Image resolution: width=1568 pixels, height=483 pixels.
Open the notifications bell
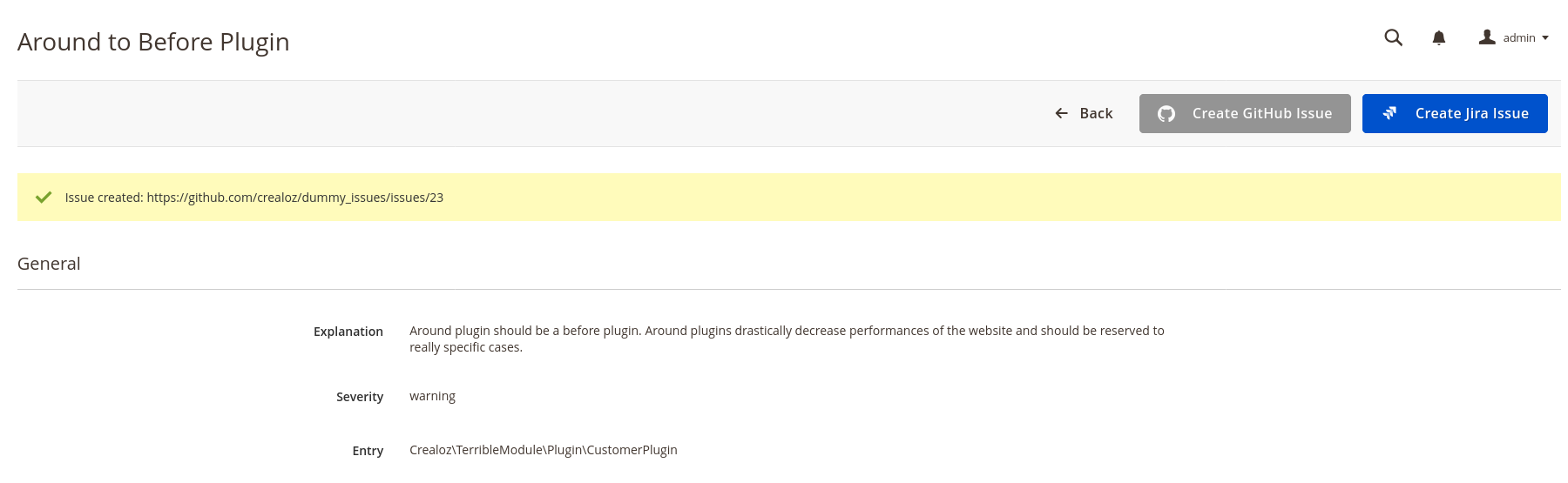(x=1439, y=37)
